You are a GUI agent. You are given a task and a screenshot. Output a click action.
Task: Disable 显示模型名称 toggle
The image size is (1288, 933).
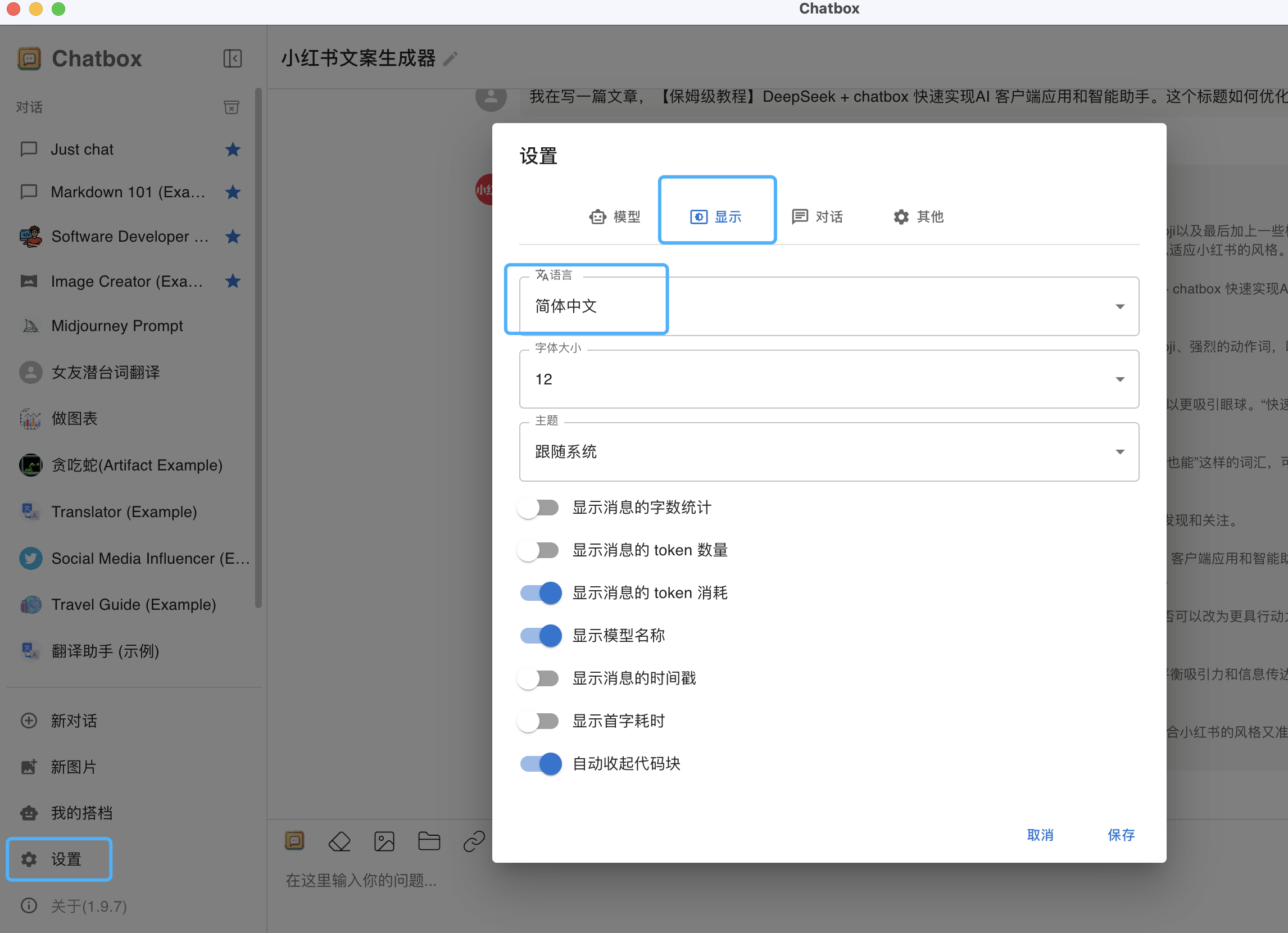point(540,636)
